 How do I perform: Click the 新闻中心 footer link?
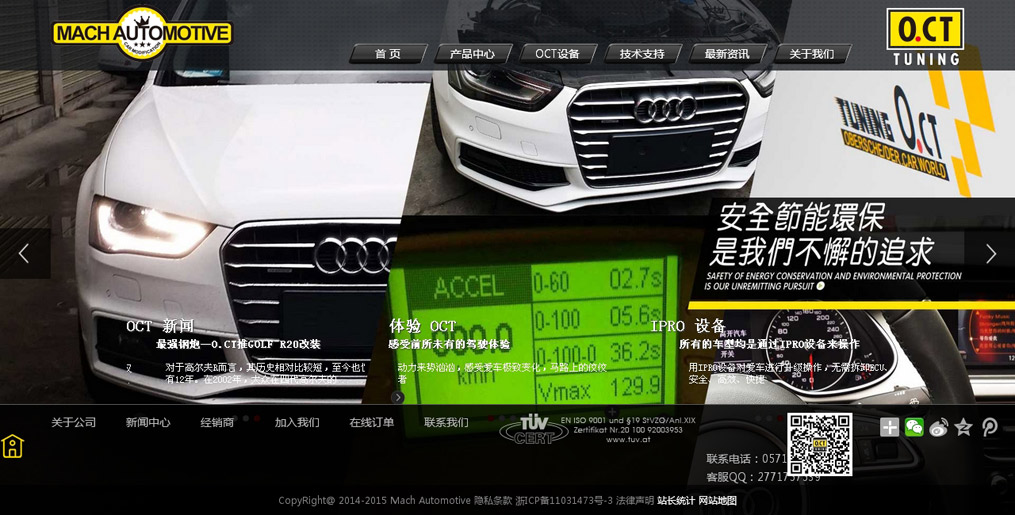tap(148, 422)
